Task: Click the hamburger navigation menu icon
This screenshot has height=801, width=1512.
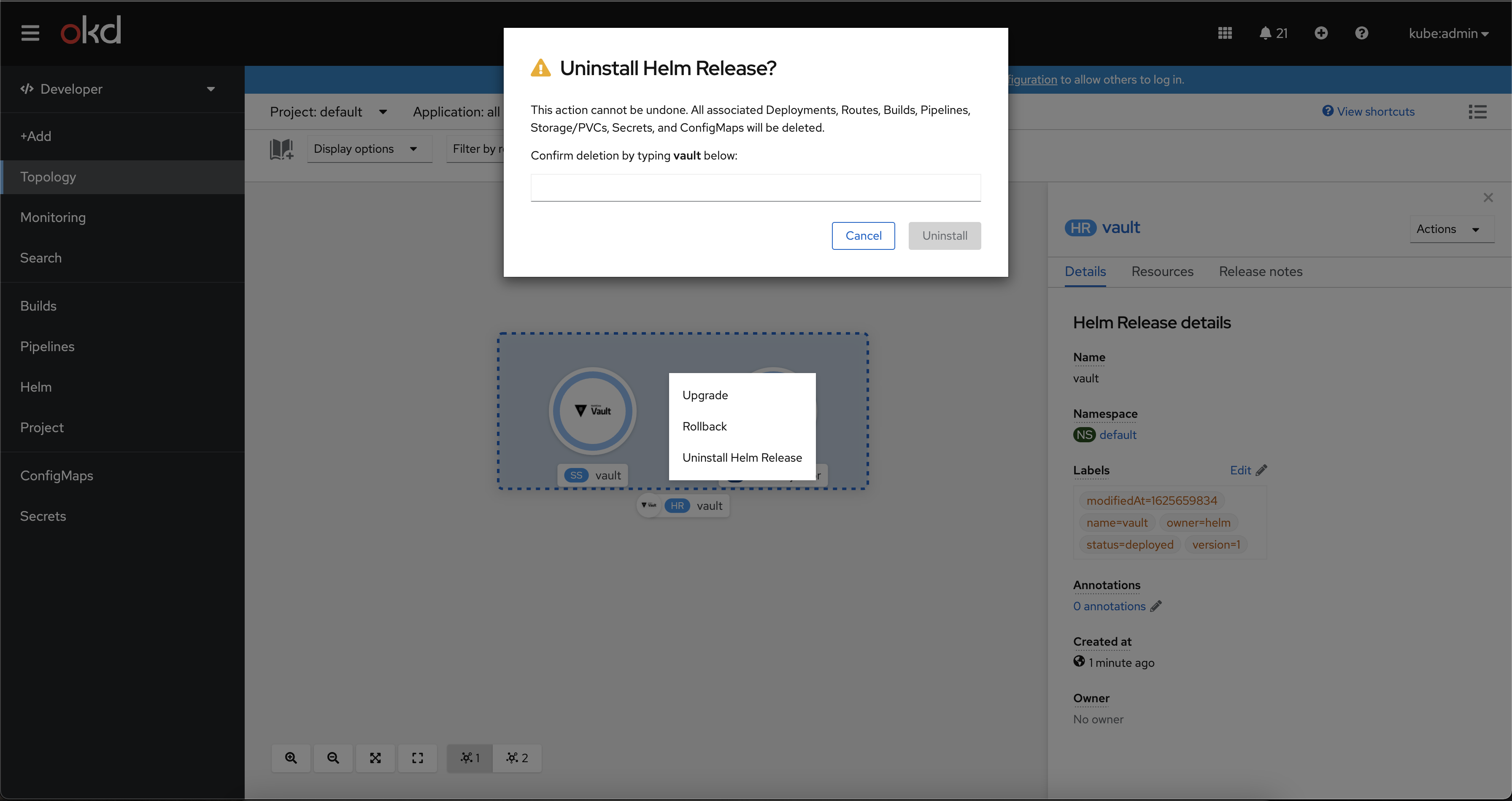Action: [30, 33]
